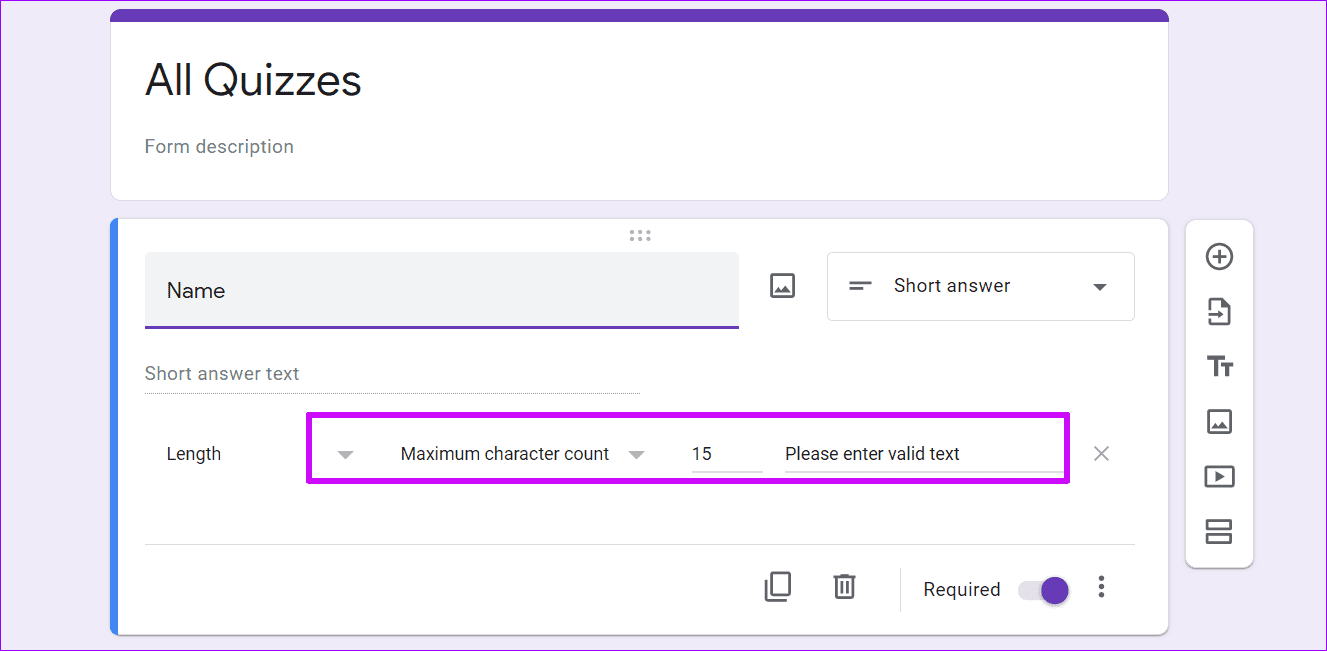Viewport: 1327px width, 651px height.
Task: Add title and description with Tt icon
Action: point(1219,367)
